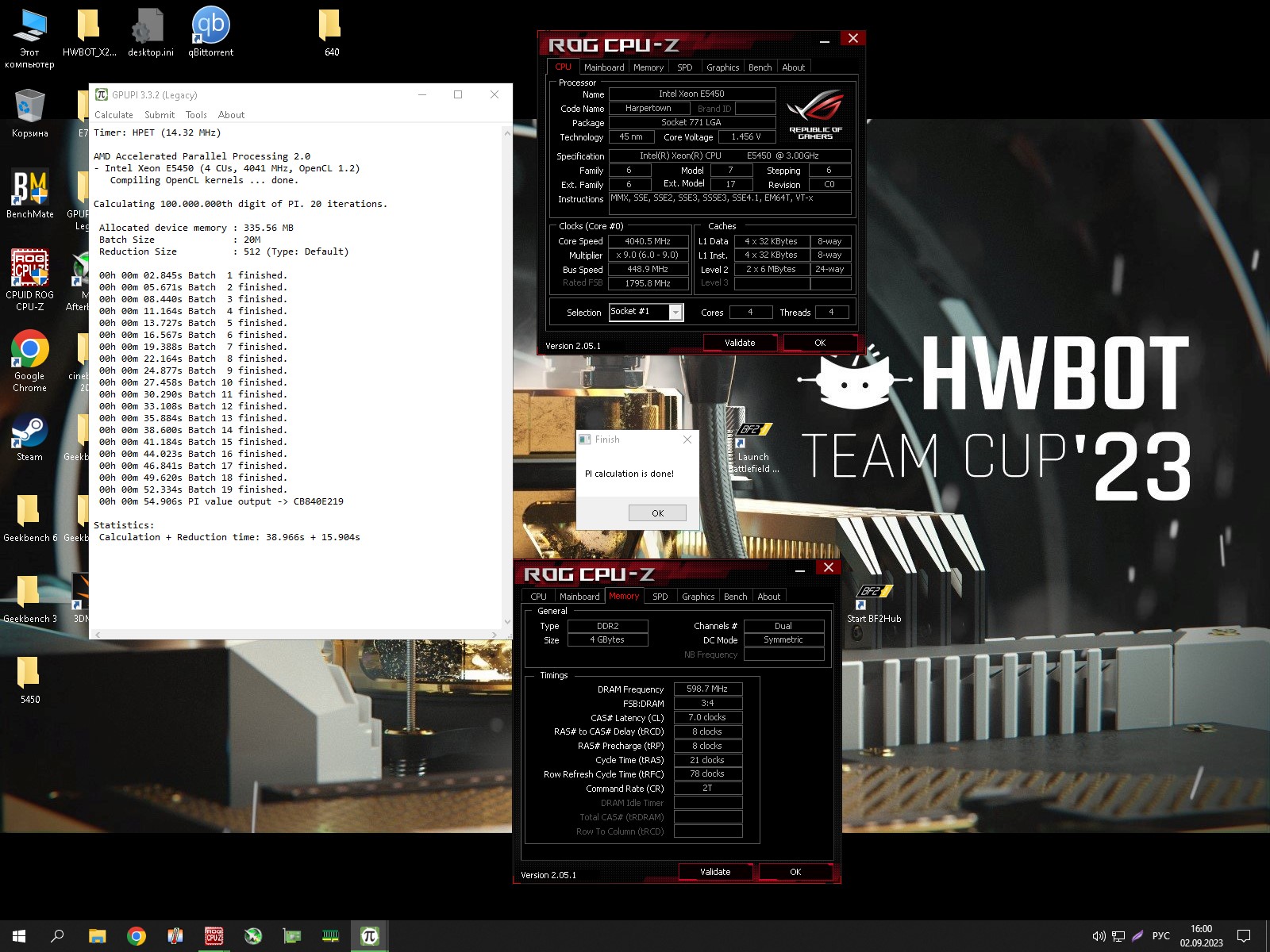Click Validate in the upper CPU-Z window
Viewport: 1270px width, 952px height.
[x=740, y=343]
